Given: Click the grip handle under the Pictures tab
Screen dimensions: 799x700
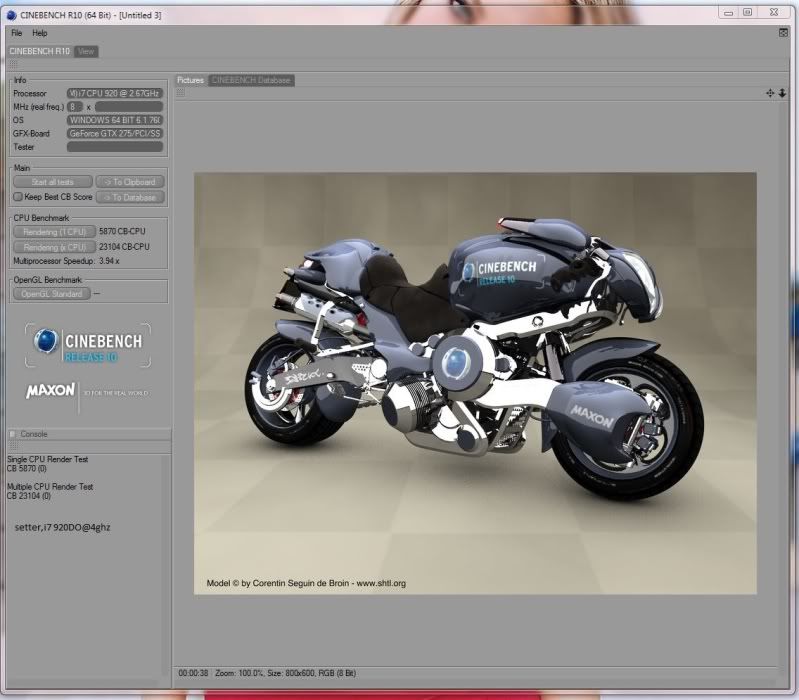Looking at the screenshot, I should coord(180,92).
